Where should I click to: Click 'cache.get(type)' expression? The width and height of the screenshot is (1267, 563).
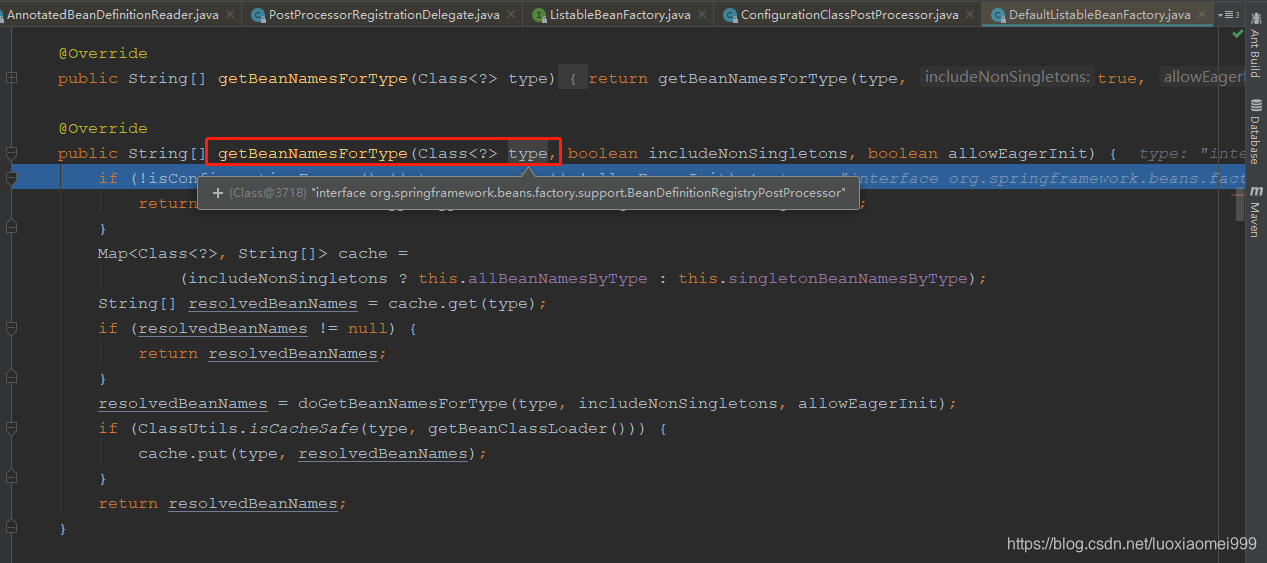[x=463, y=303]
